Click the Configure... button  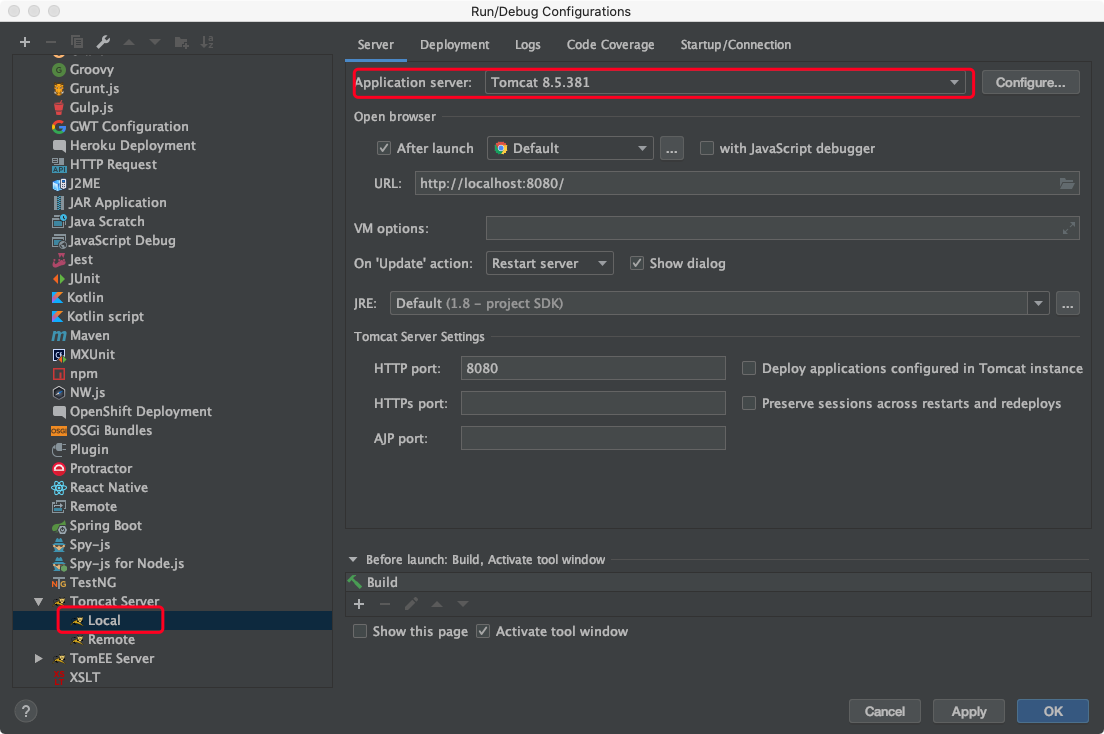1030,82
